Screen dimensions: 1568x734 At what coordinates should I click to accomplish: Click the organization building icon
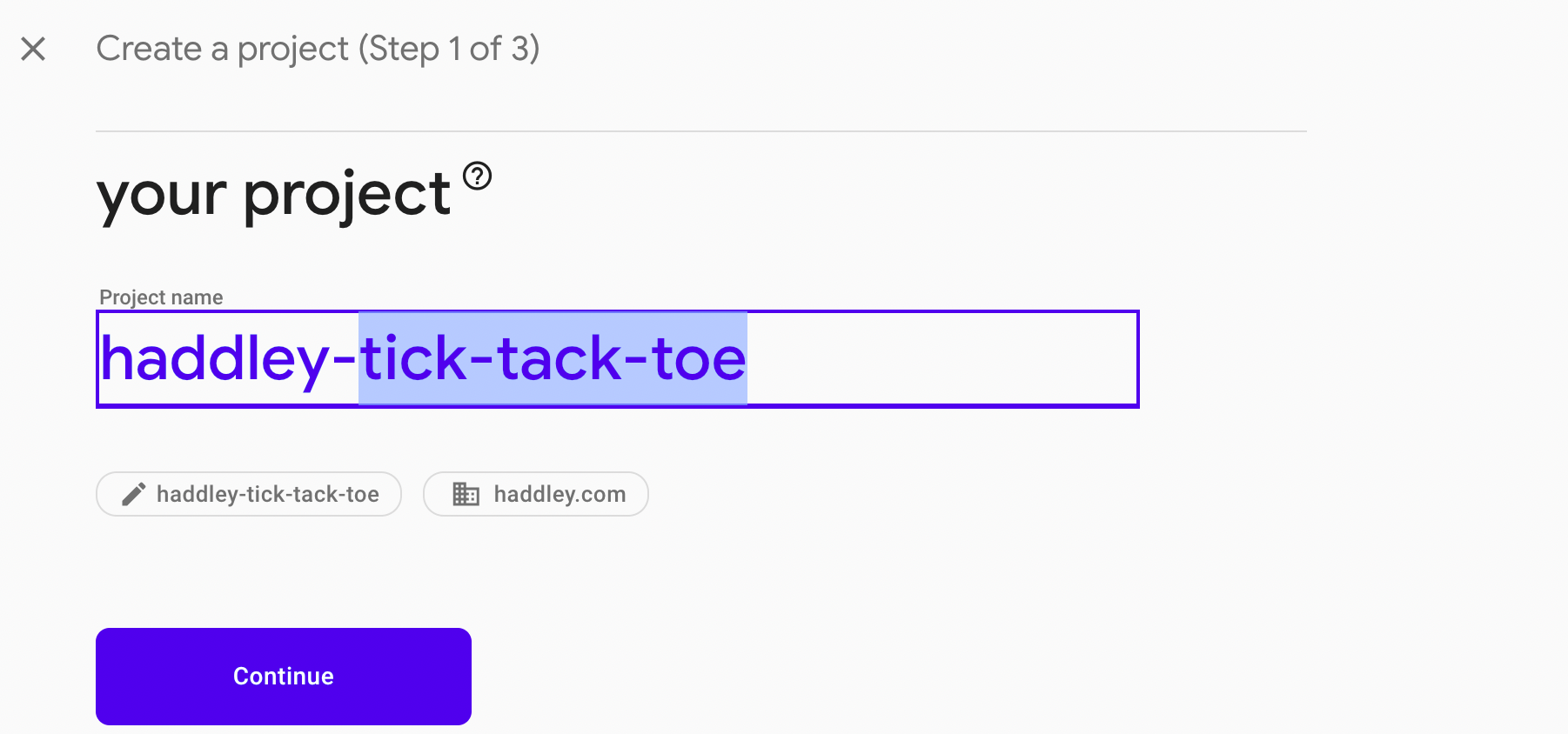[466, 494]
